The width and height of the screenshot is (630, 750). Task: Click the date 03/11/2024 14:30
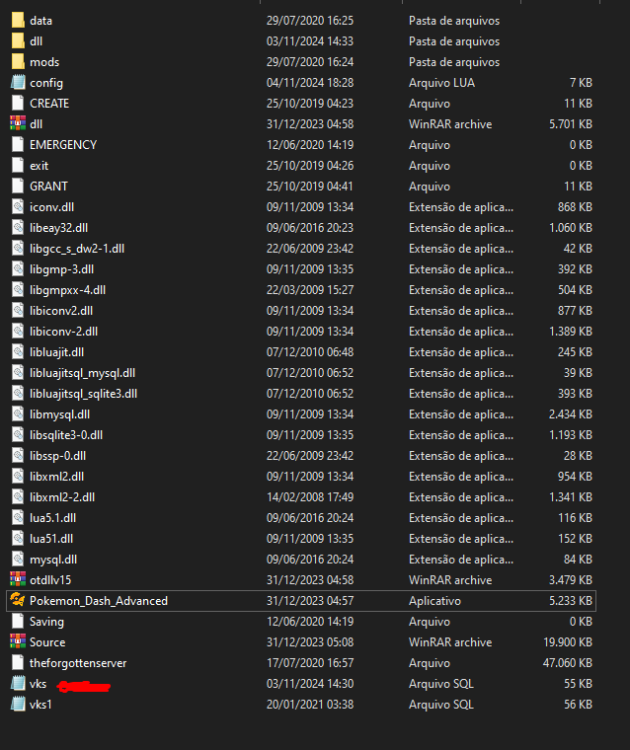click(310, 684)
